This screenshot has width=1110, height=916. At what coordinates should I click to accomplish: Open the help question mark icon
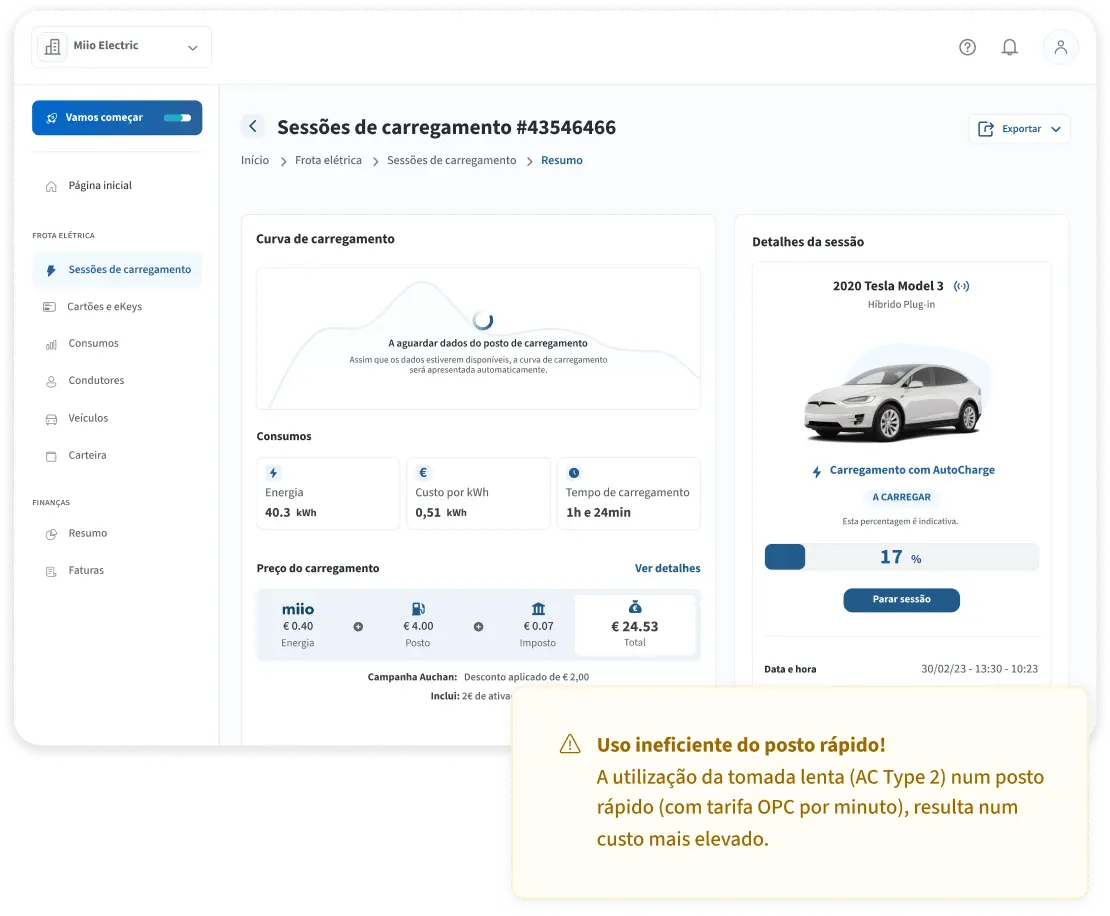967,47
